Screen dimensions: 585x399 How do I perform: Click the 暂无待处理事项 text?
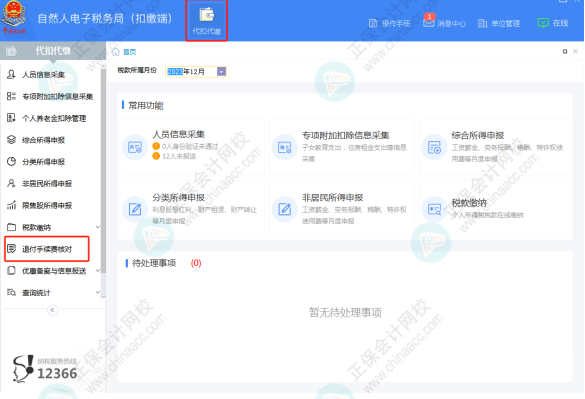[345, 312]
